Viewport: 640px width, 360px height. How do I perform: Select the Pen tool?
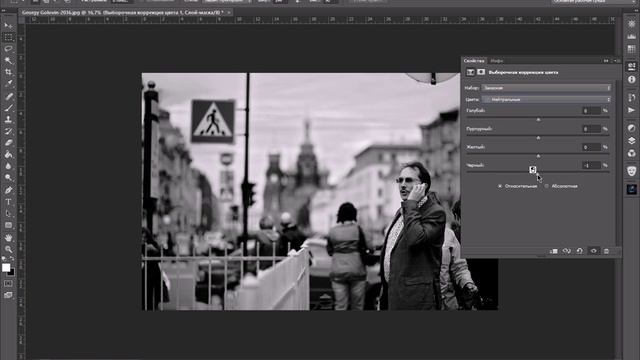pyautogui.click(x=8, y=190)
